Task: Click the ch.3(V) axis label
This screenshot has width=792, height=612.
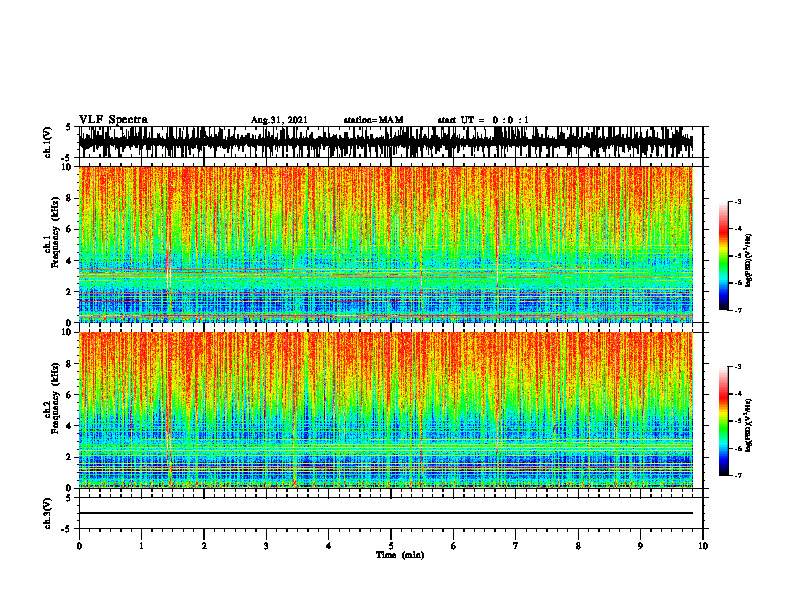Action: tap(48, 513)
